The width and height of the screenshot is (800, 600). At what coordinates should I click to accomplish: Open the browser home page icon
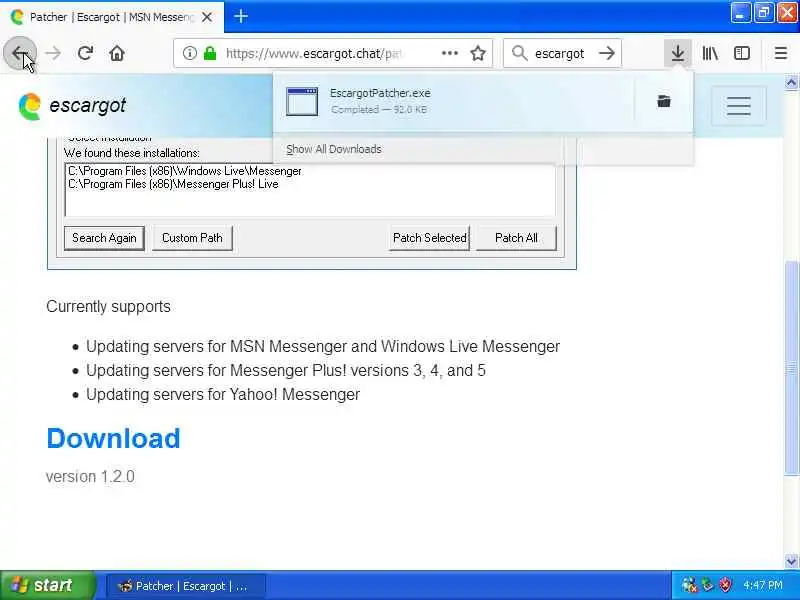coord(117,53)
